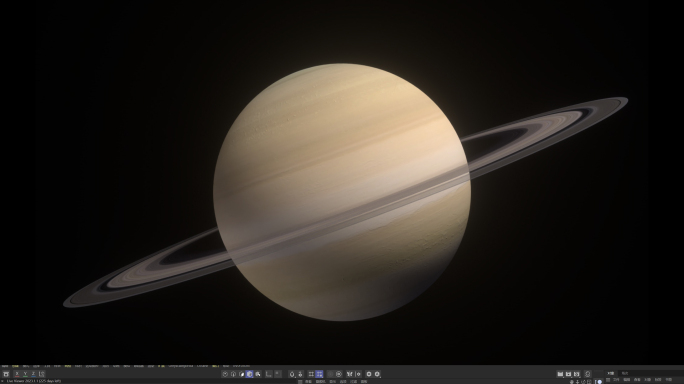Click the dim icon right of Axis mode
This screenshot has width=684, height=384.
277,374
